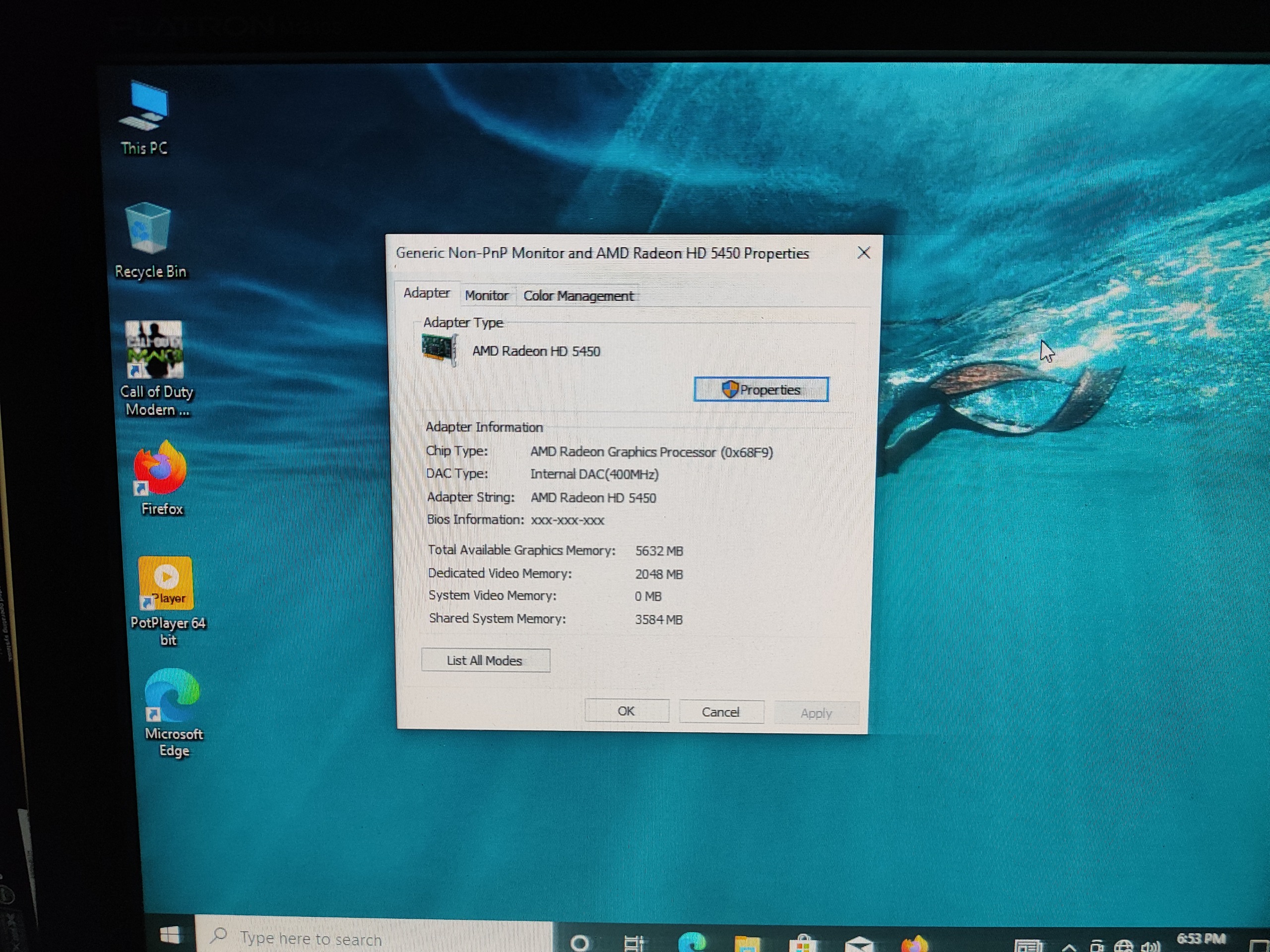Viewport: 1270px width, 952px height.
Task: Show hidden system tray icons
Action: (x=1069, y=947)
